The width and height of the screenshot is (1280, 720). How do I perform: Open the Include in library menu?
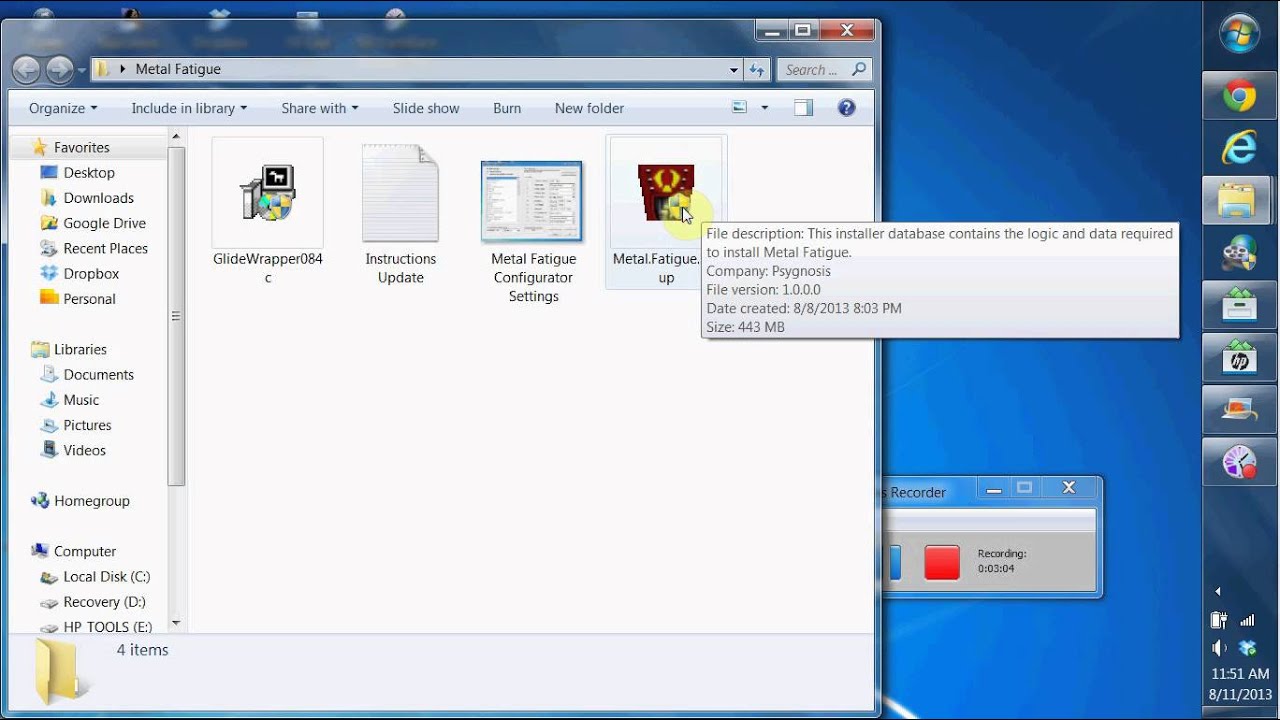pyautogui.click(x=189, y=108)
